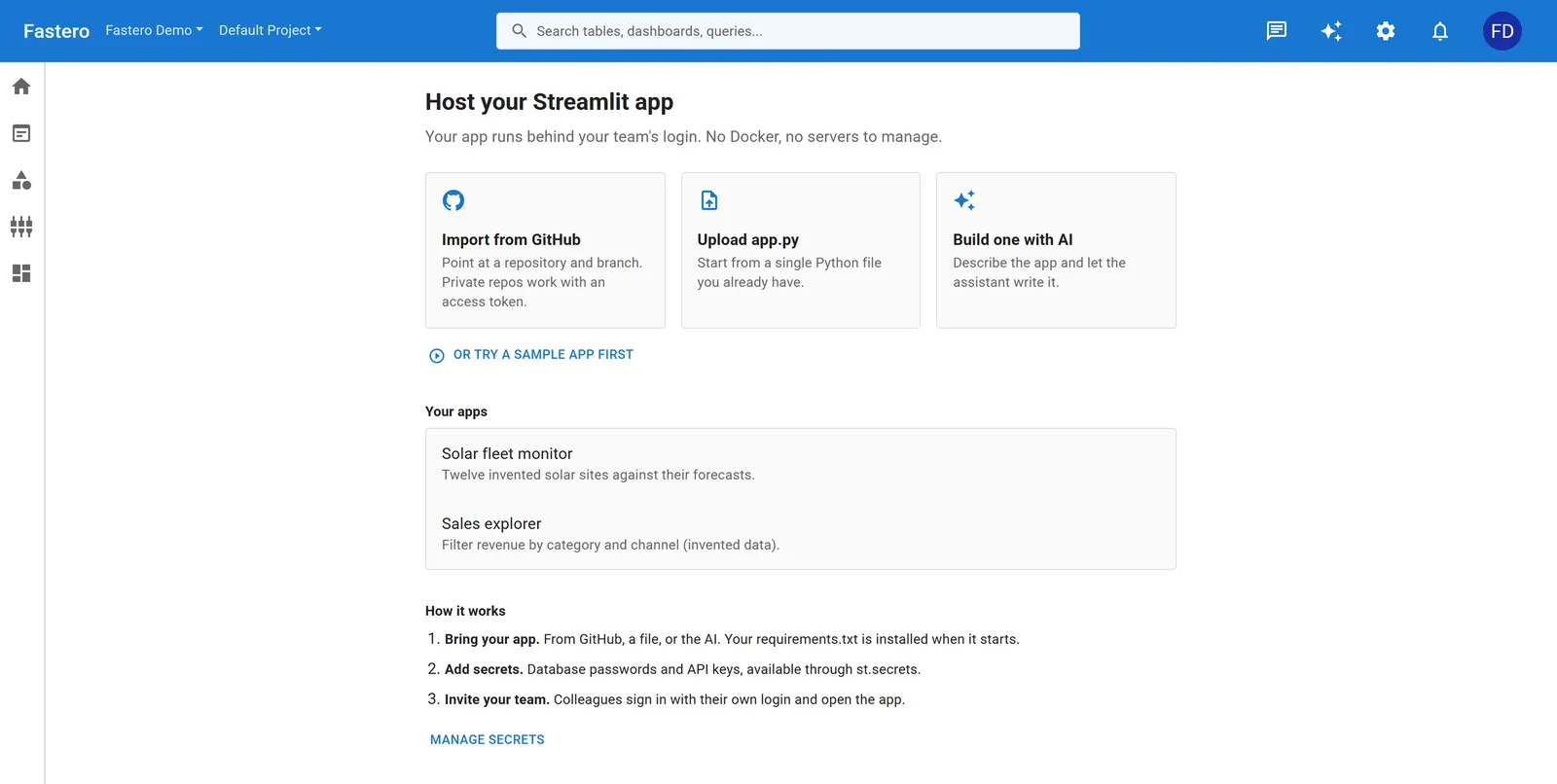Image resolution: width=1557 pixels, height=784 pixels.
Task: Open the pipelines icon in sidebar
Action: (x=21, y=227)
